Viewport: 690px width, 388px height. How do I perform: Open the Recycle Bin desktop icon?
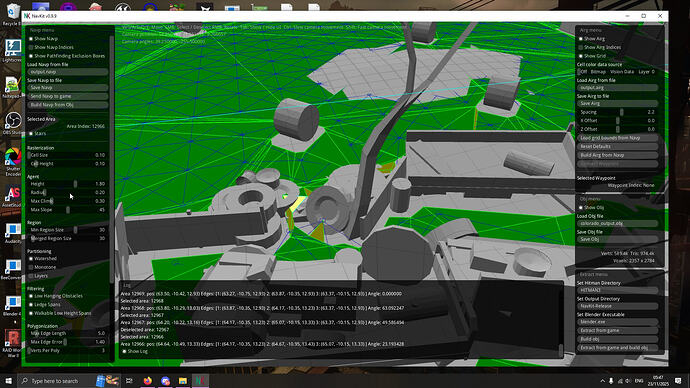pos(12,14)
